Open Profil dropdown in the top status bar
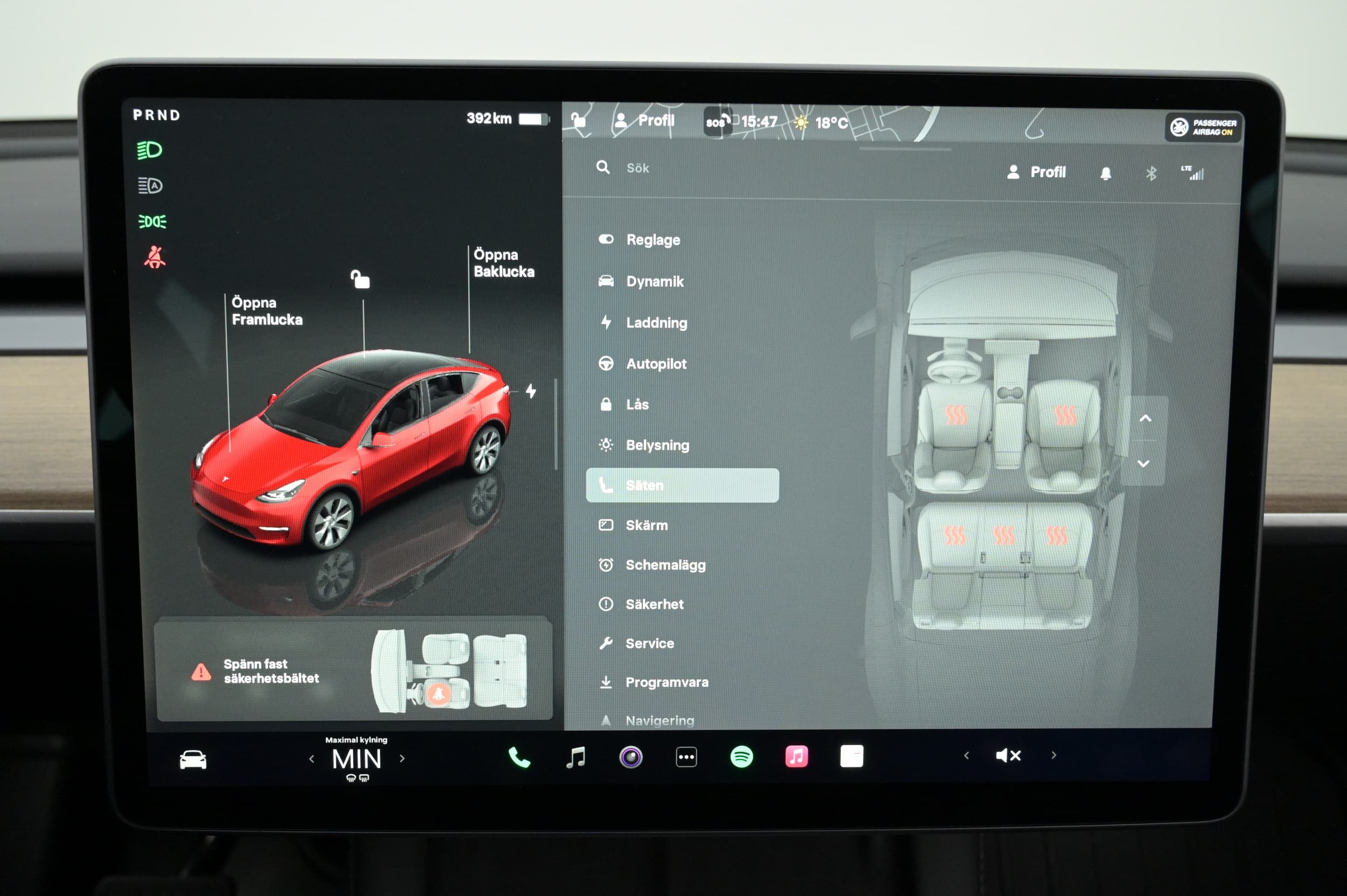The width and height of the screenshot is (1347, 896). pos(644,120)
